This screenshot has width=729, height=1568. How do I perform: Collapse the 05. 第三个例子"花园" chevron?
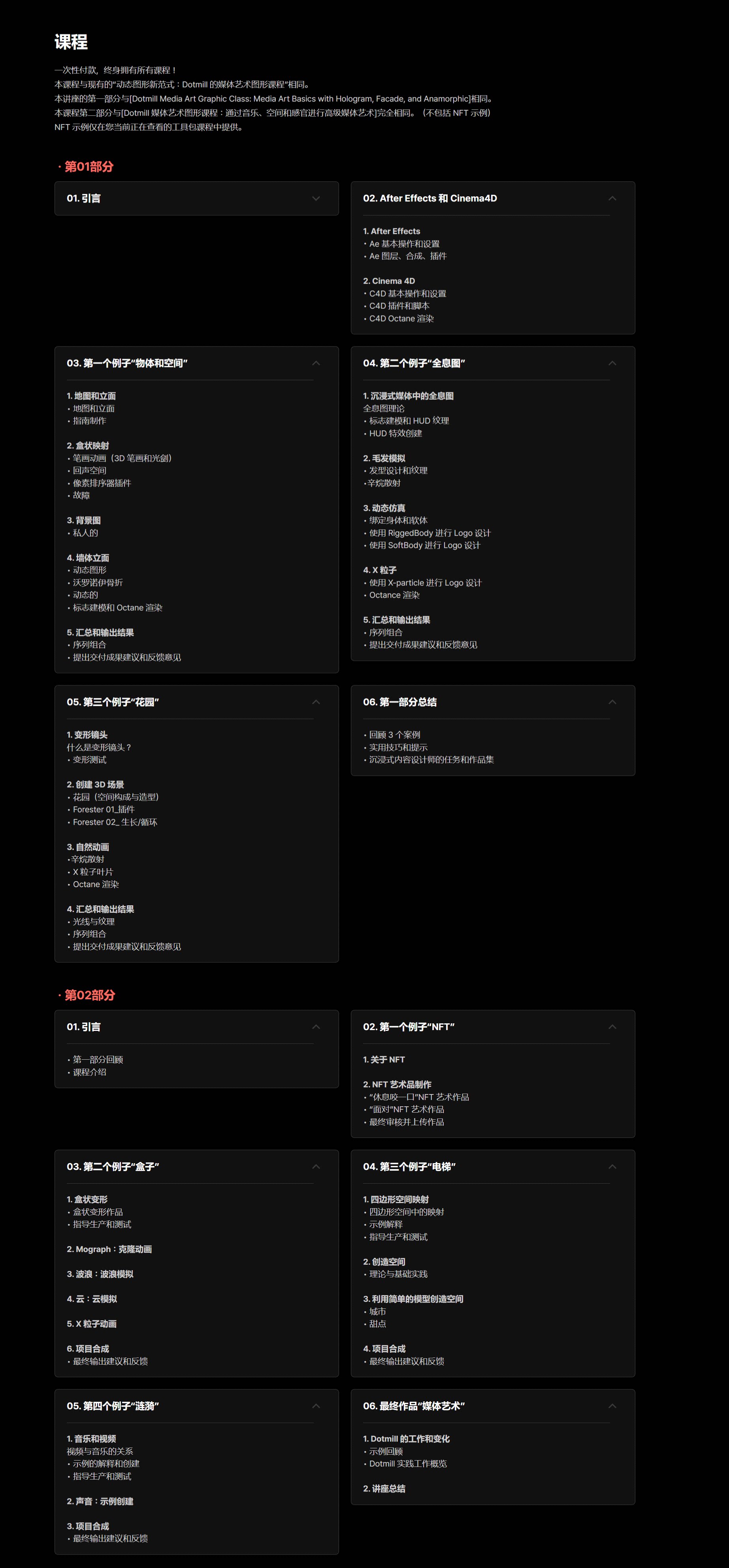(x=315, y=702)
